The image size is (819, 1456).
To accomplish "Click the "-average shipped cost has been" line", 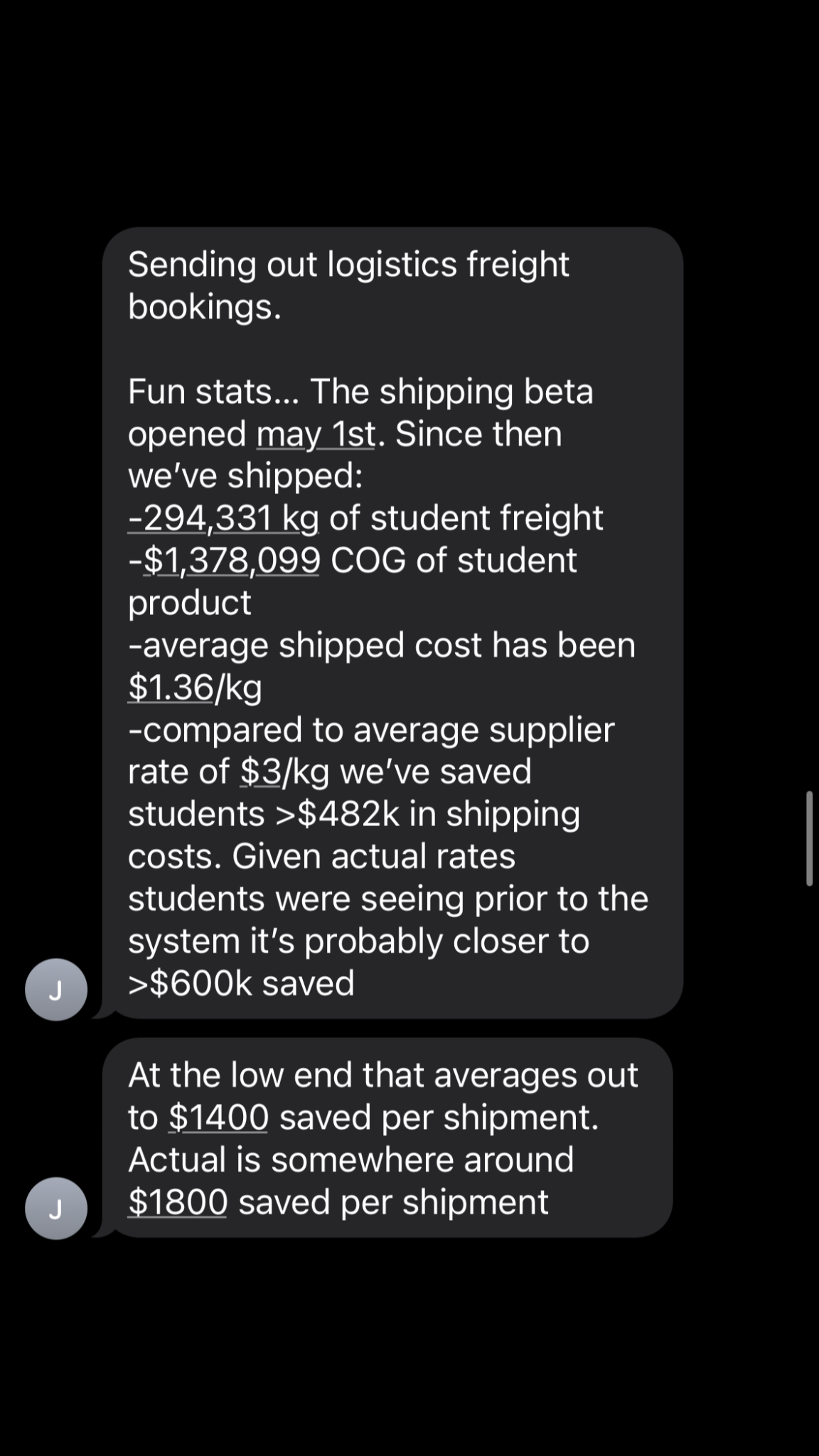I will (382, 646).
